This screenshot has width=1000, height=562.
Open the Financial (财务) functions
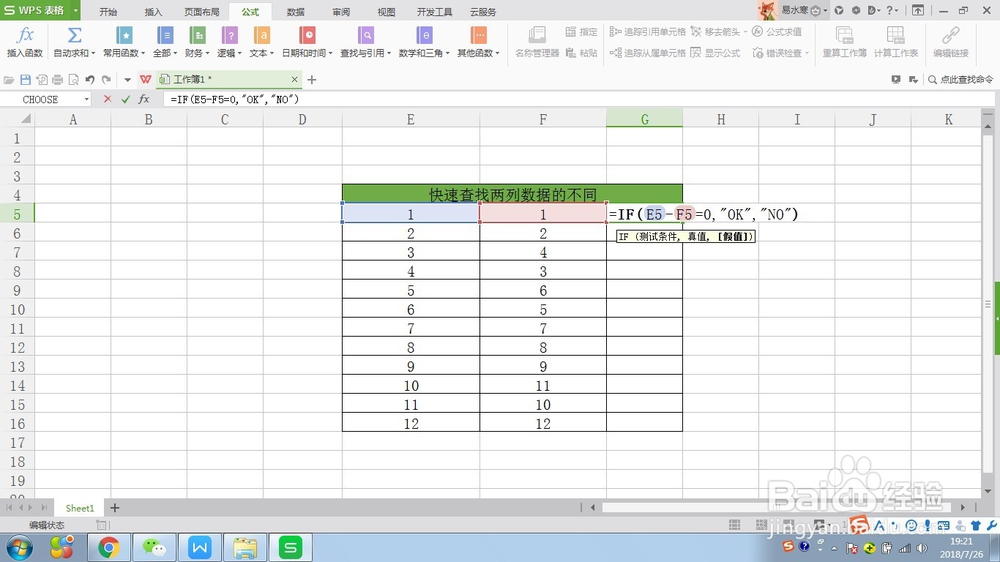pos(197,41)
